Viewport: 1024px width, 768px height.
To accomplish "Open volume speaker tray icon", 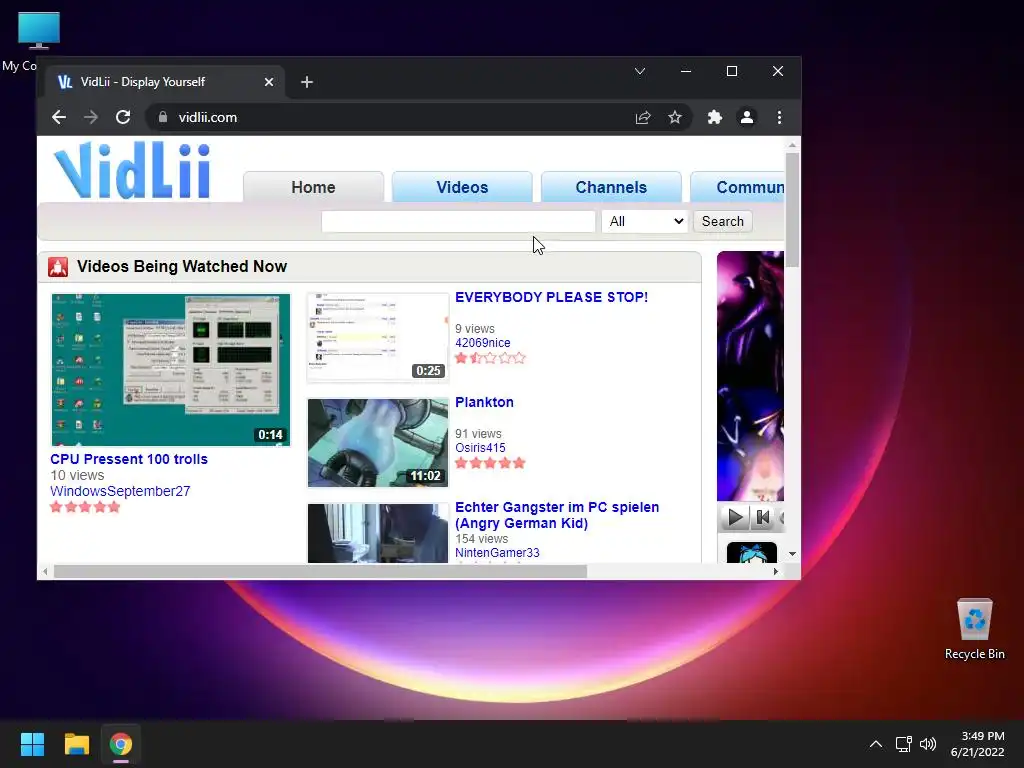I will pyautogui.click(x=927, y=744).
